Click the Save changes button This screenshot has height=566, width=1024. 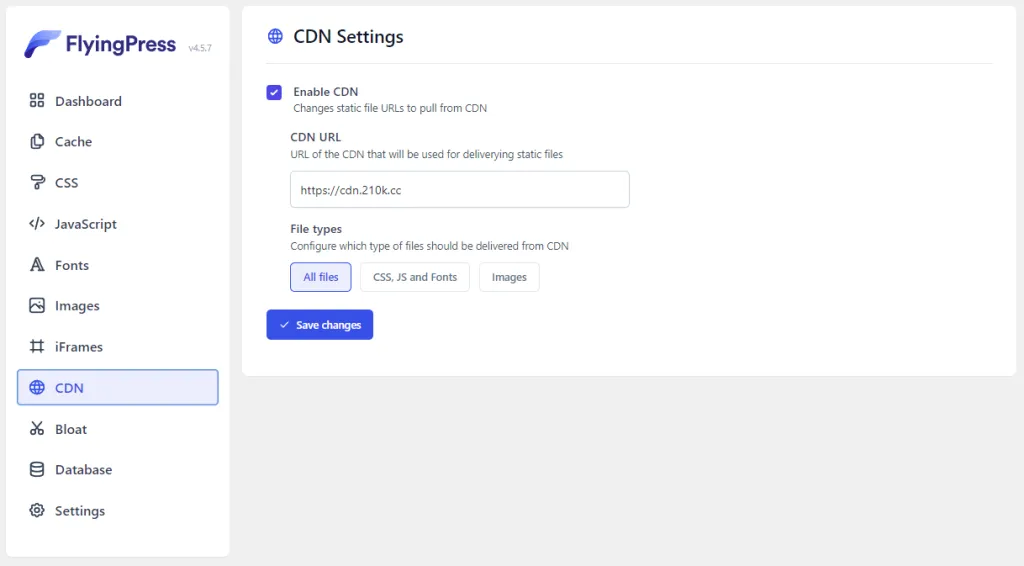pyautogui.click(x=320, y=325)
